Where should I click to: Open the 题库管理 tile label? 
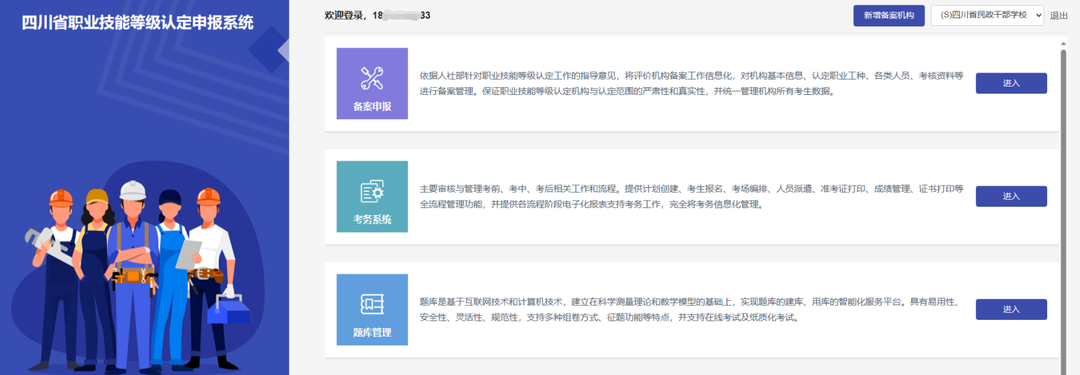(372, 333)
